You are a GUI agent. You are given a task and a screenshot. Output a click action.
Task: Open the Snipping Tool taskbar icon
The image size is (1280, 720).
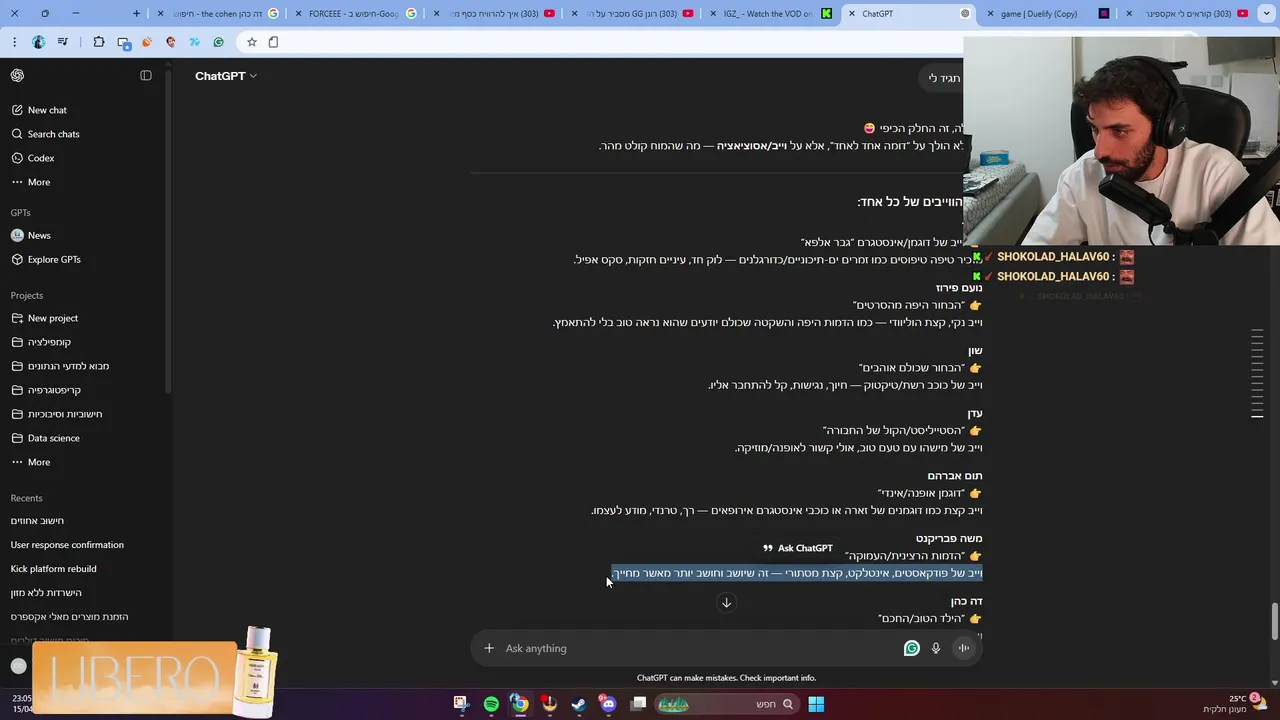[460, 704]
